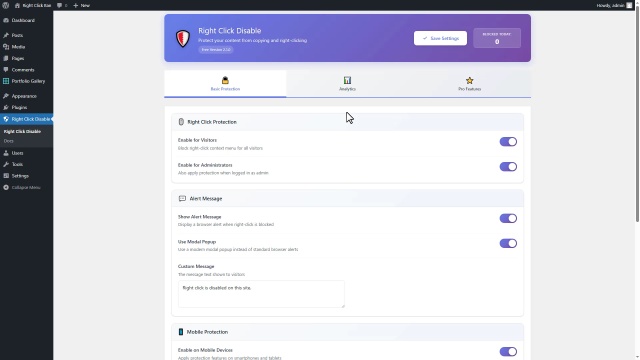The image size is (640, 360).
Task: Click the Alert Message section header
Action: (347, 198)
